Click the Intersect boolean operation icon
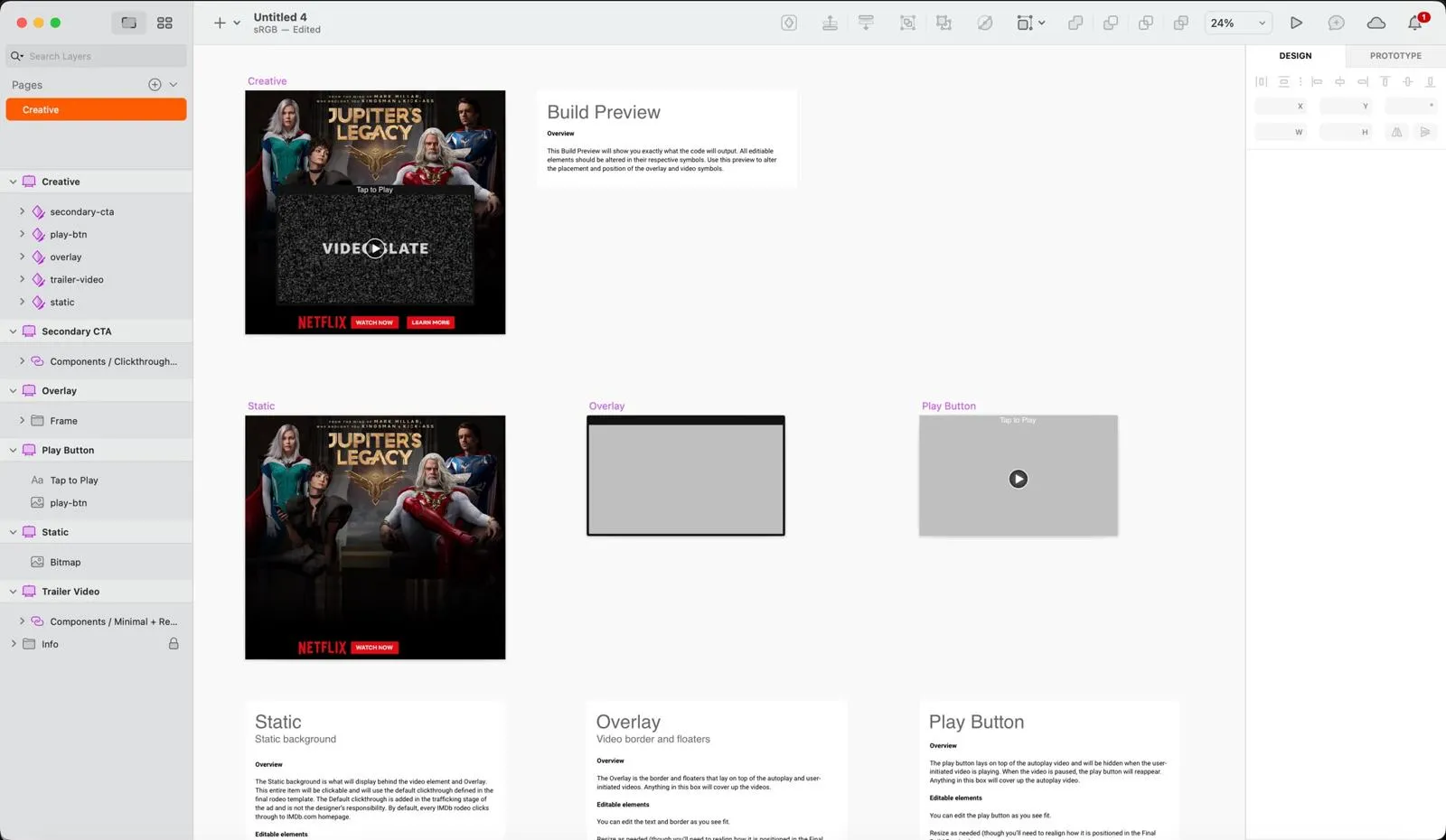This screenshot has width=1446, height=840. [1146, 23]
